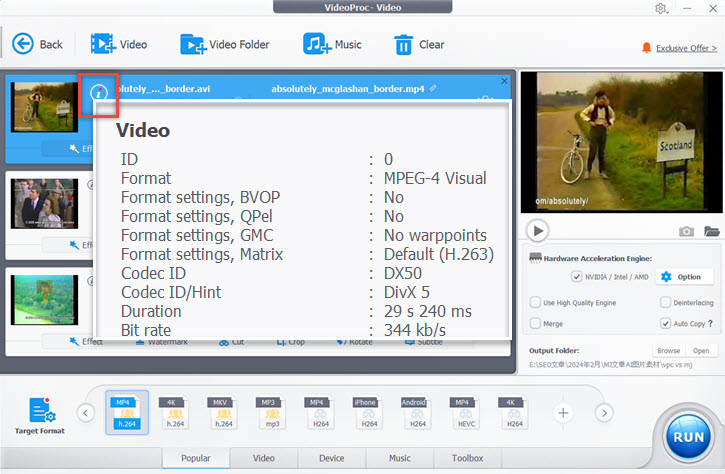
Task: Play the preview video
Action: click(537, 230)
